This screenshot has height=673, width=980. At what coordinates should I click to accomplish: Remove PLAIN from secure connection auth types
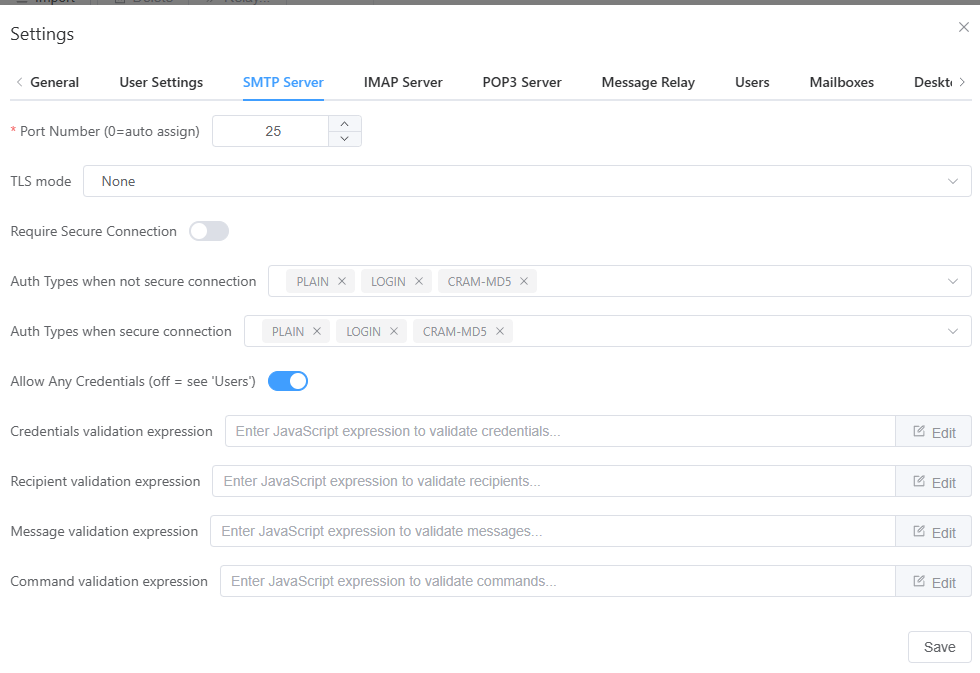(317, 331)
